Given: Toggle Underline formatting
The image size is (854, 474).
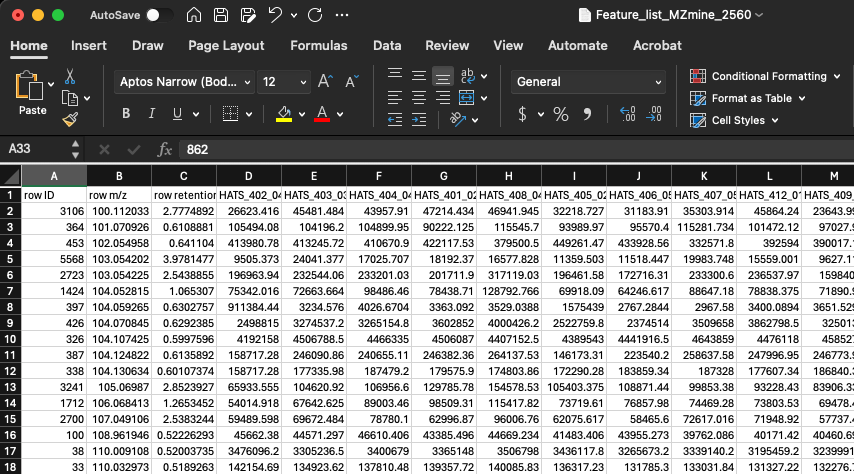Looking at the screenshot, I should point(177,113).
